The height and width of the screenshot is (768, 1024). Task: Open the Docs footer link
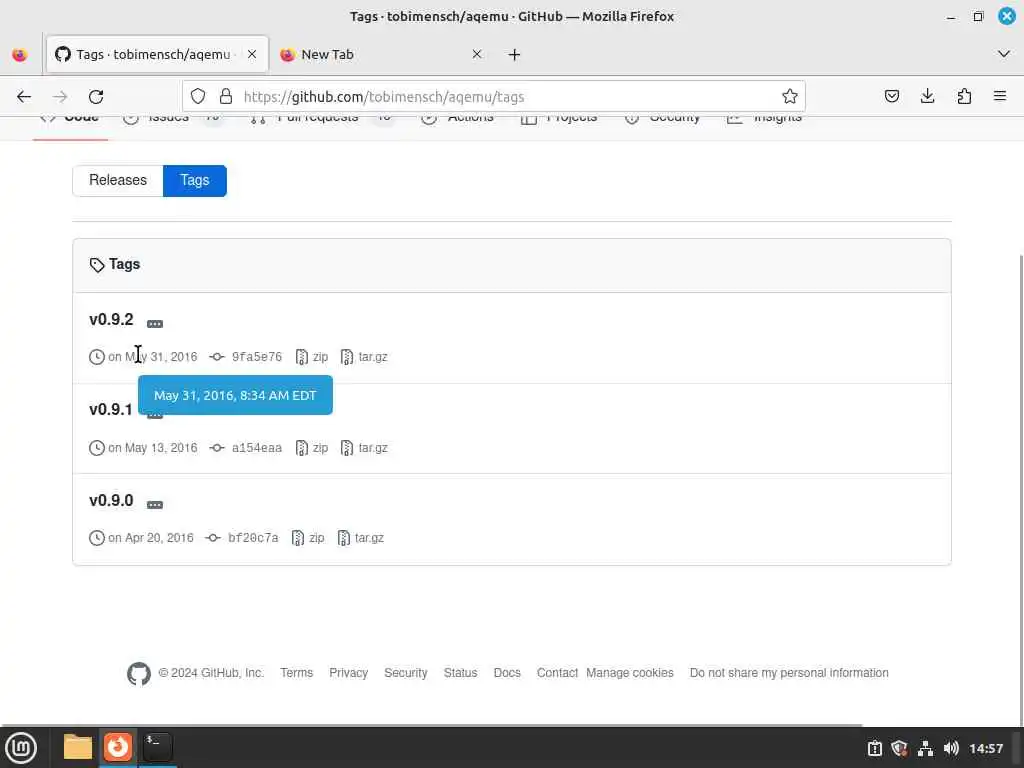point(507,673)
